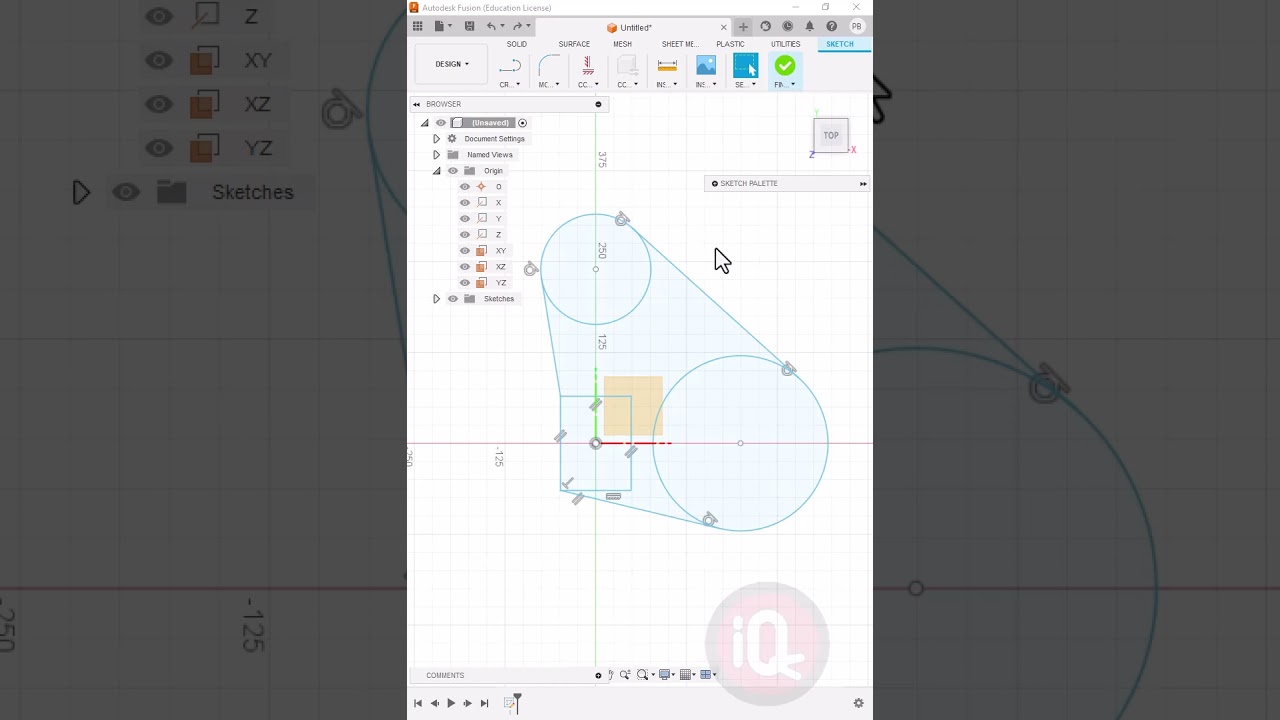This screenshot has width=1280, height=720.
Task: Click the Zoom Window tool
Action: coord(643,675)
